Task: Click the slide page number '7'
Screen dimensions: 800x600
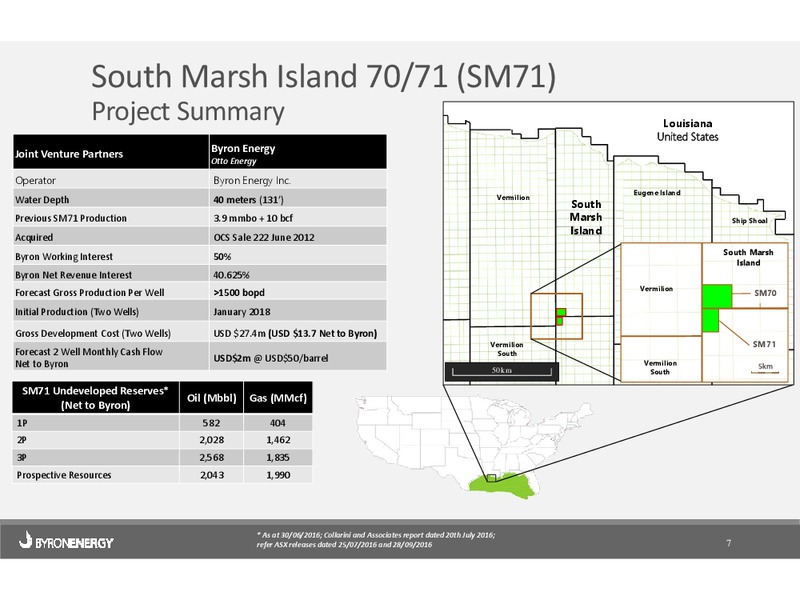Action: click(729, 543)
